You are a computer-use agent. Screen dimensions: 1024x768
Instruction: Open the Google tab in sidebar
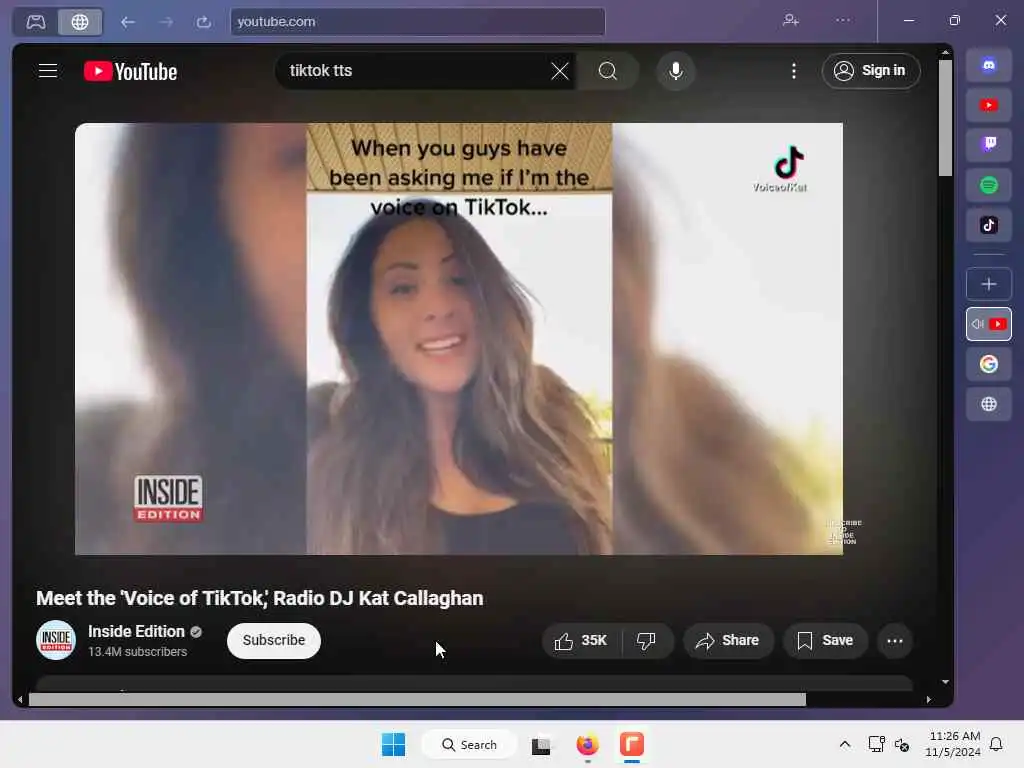point(989,364)
